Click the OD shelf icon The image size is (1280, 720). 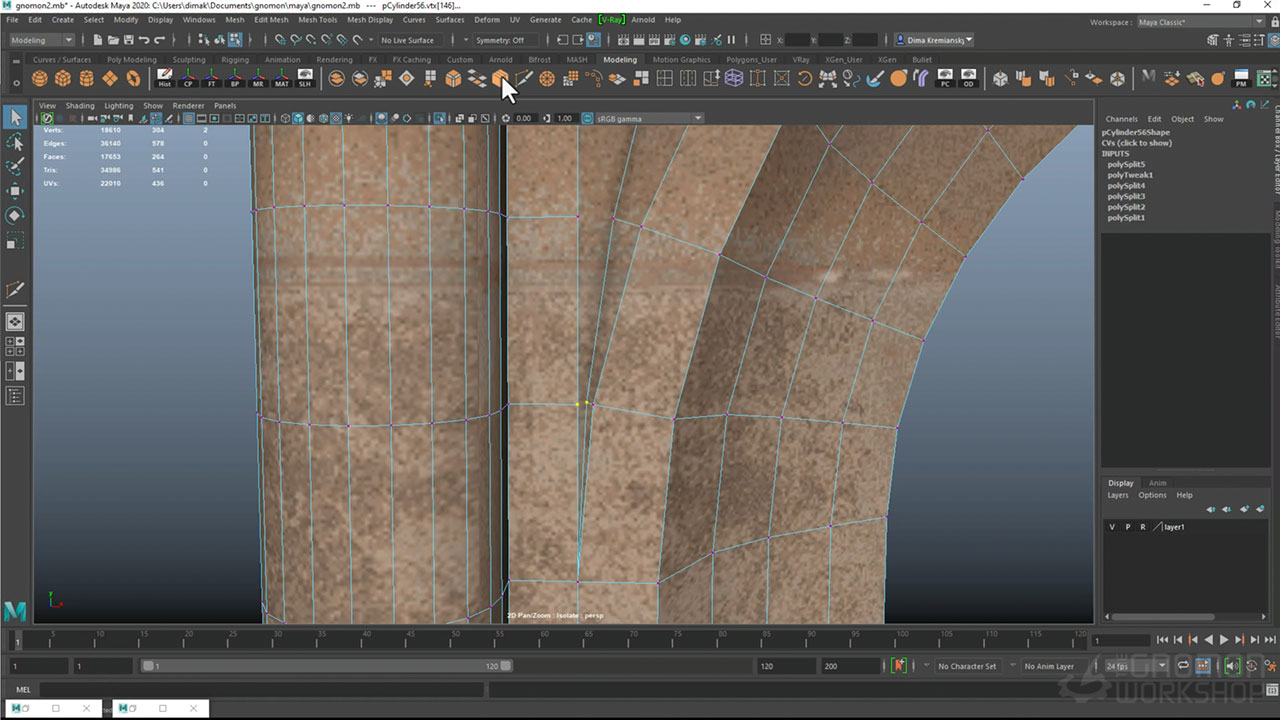[968, 78]
